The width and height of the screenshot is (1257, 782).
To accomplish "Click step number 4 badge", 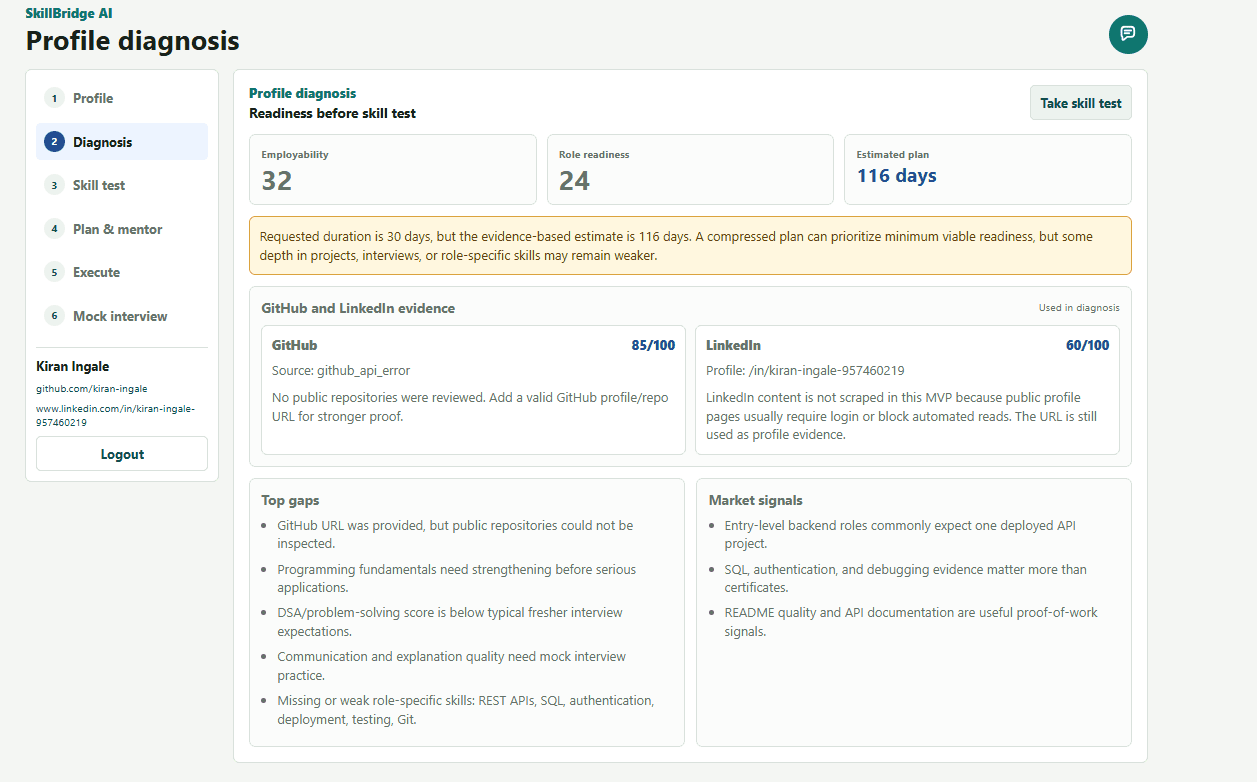I will [x=54, y=229].
